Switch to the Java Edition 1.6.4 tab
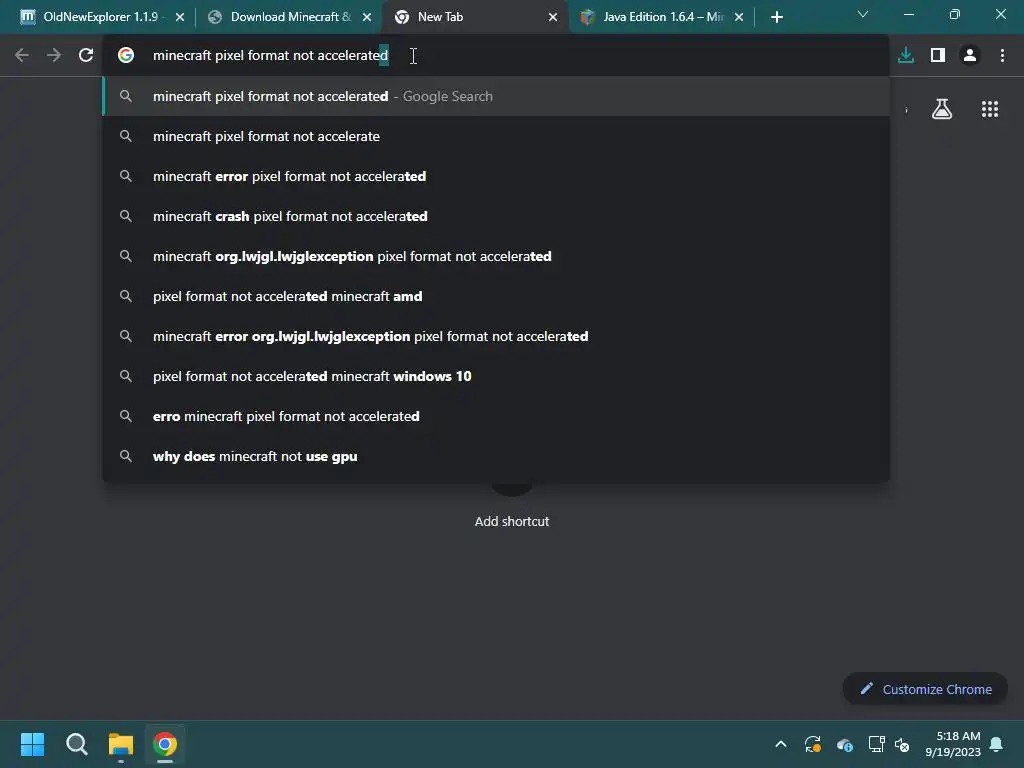This screenshot has height=768, width=1024. (663, 17)
